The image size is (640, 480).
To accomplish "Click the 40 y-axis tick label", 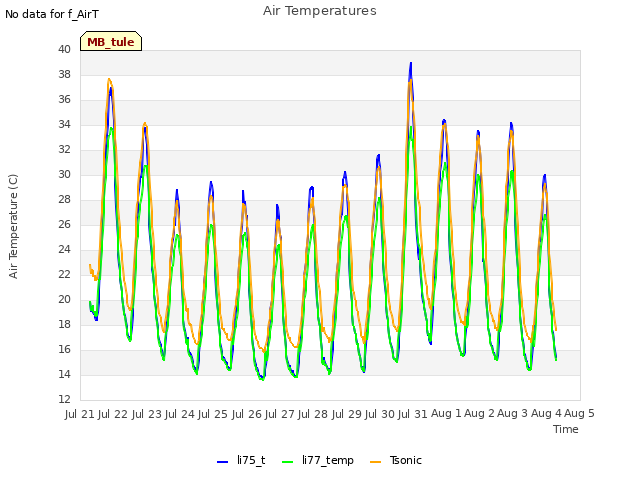I will (x=64, y=49).
